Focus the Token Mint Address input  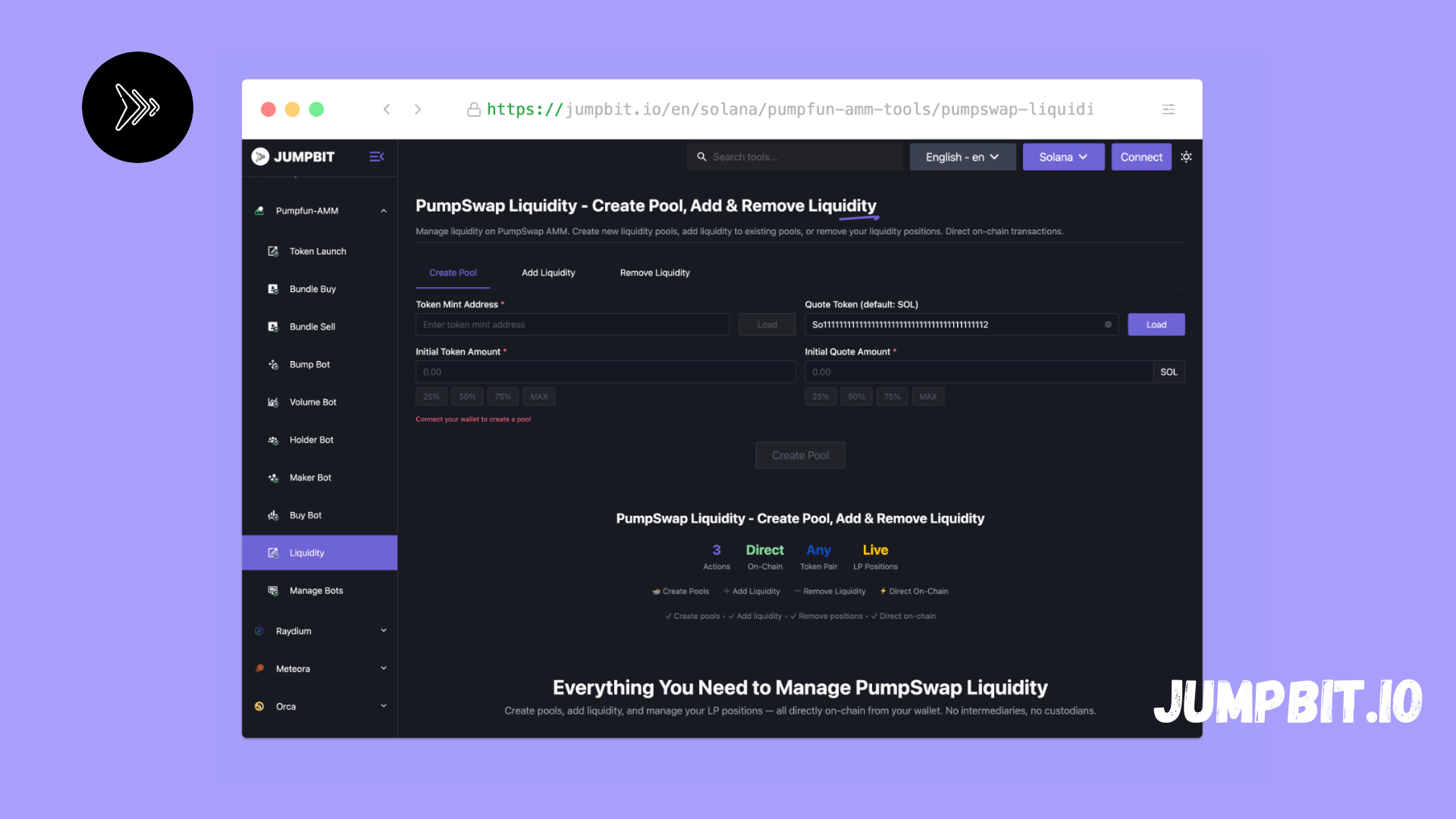573,325
